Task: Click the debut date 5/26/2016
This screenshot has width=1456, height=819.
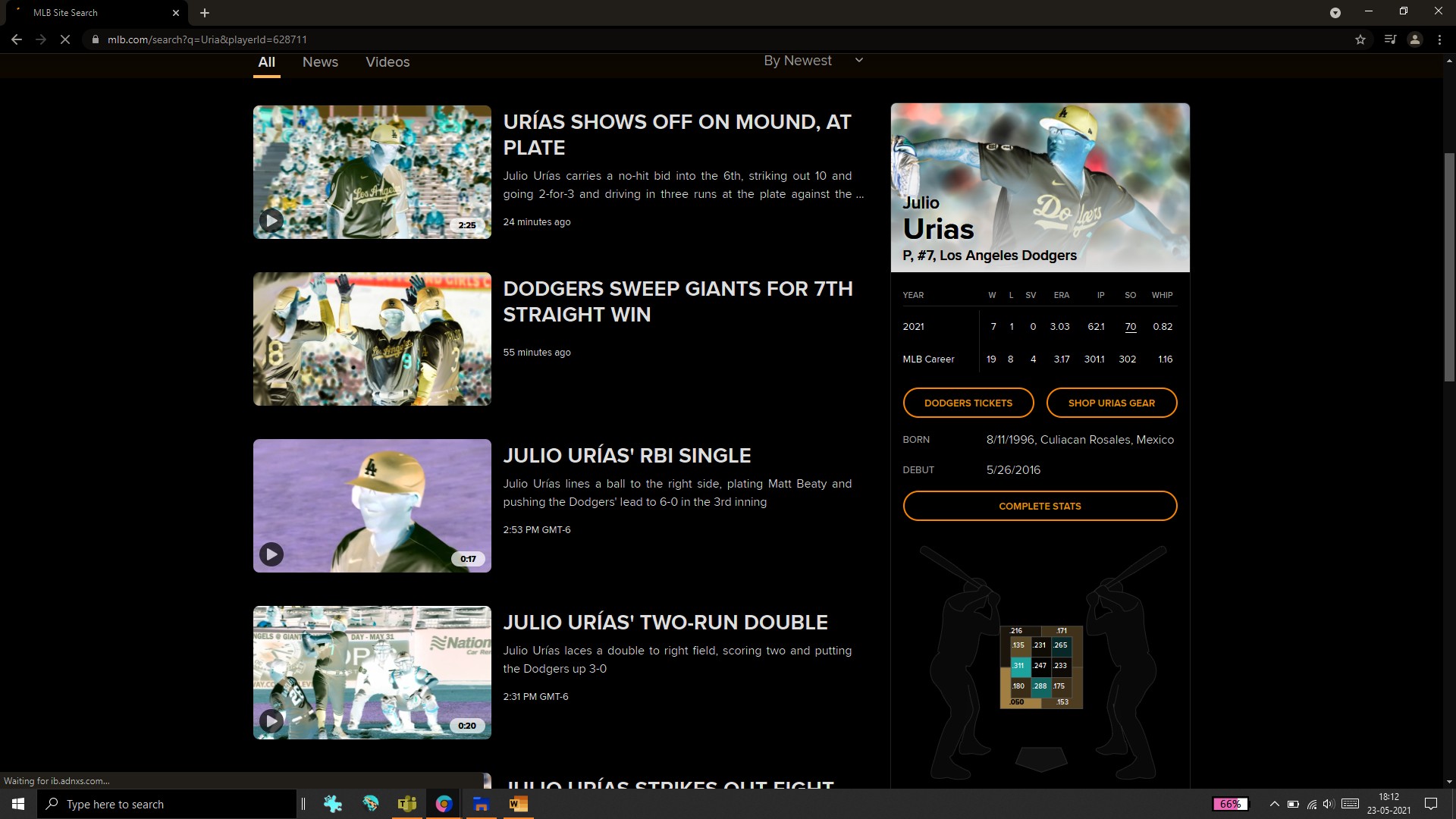Action: pos(1013,470)
